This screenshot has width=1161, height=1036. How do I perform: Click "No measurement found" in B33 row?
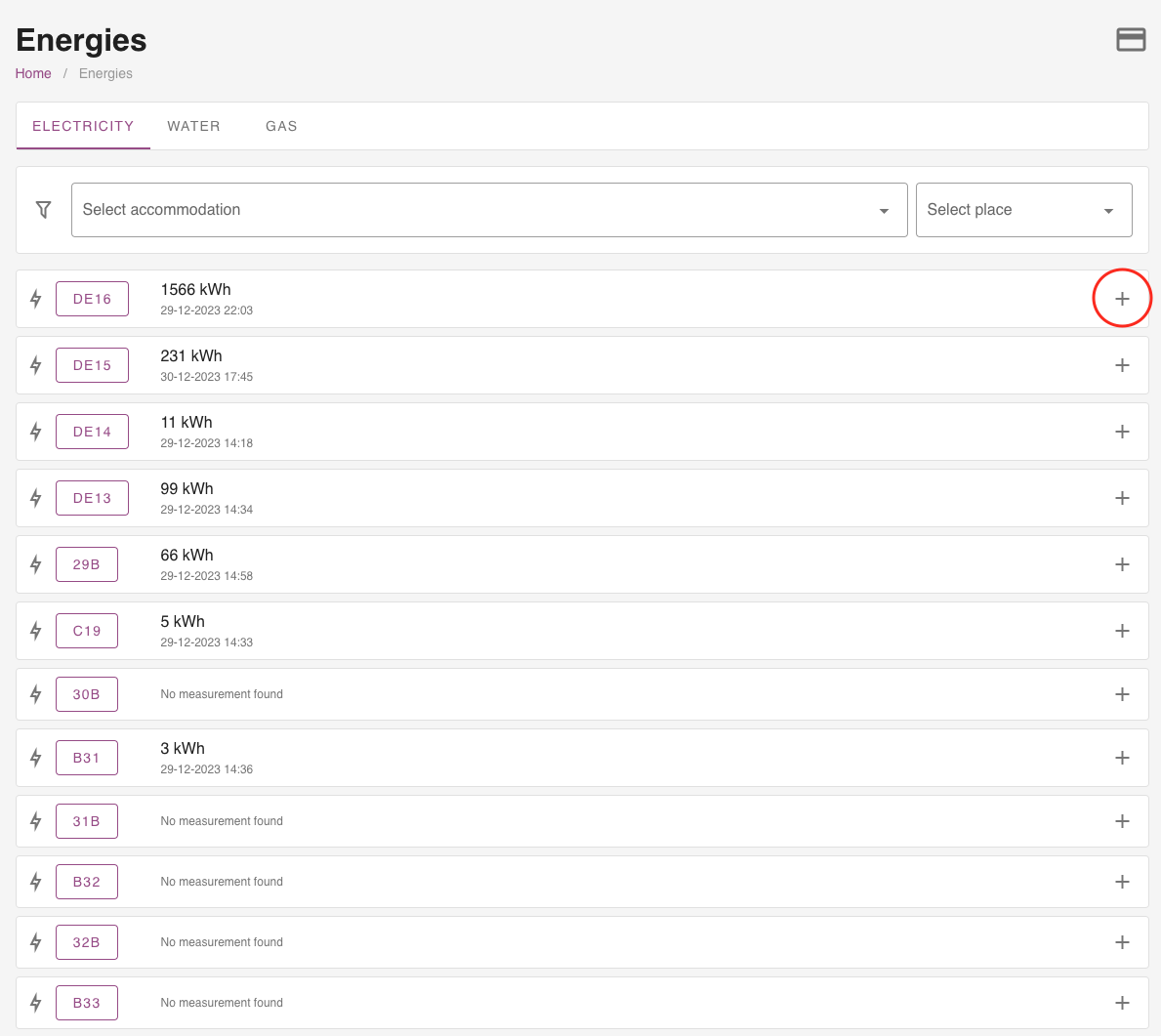coord(222,1003)
